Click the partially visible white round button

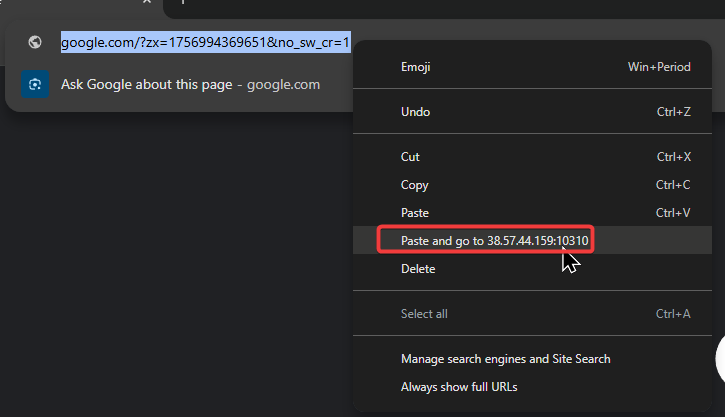720,359
